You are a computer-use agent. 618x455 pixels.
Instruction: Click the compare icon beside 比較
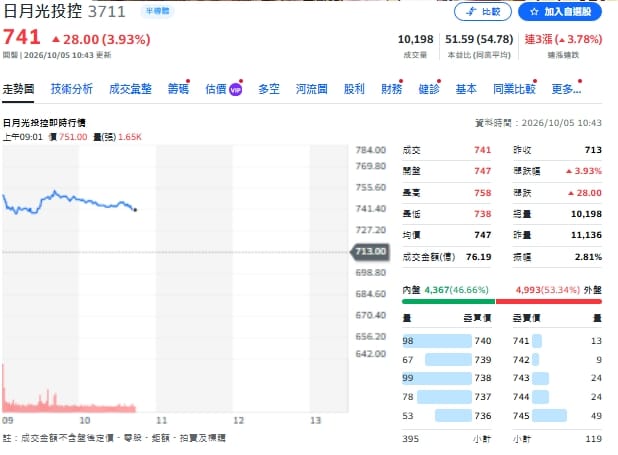[471, 12]
